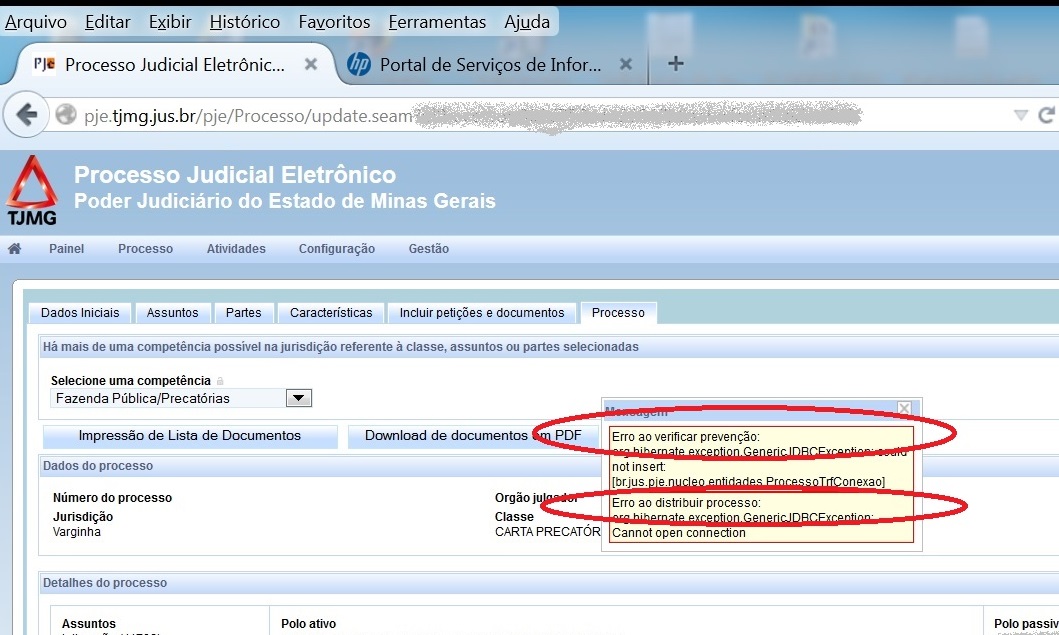Select Painel in the PJe navigation bar

66,249
